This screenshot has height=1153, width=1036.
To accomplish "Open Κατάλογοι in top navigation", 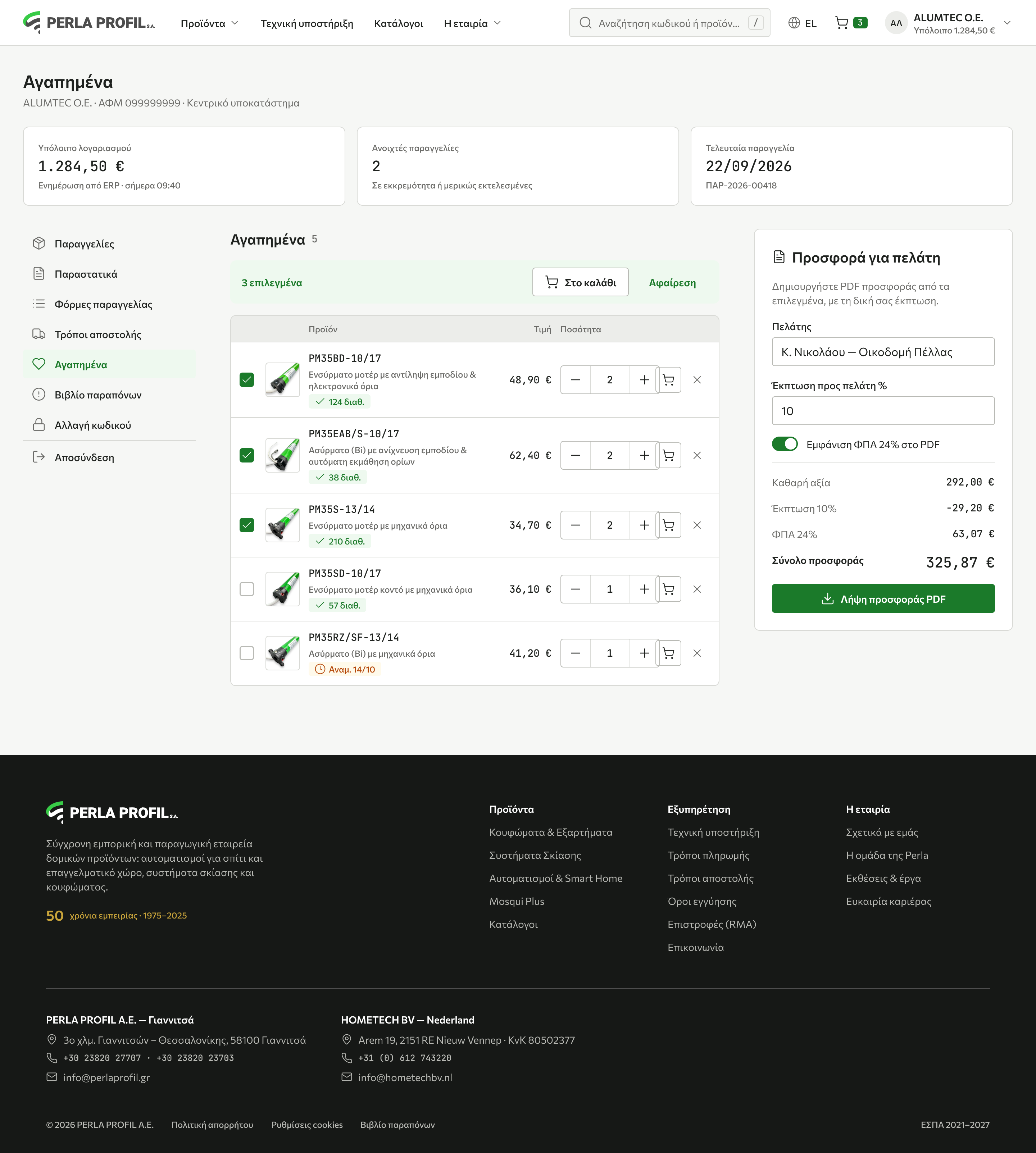I will point(399,23).
